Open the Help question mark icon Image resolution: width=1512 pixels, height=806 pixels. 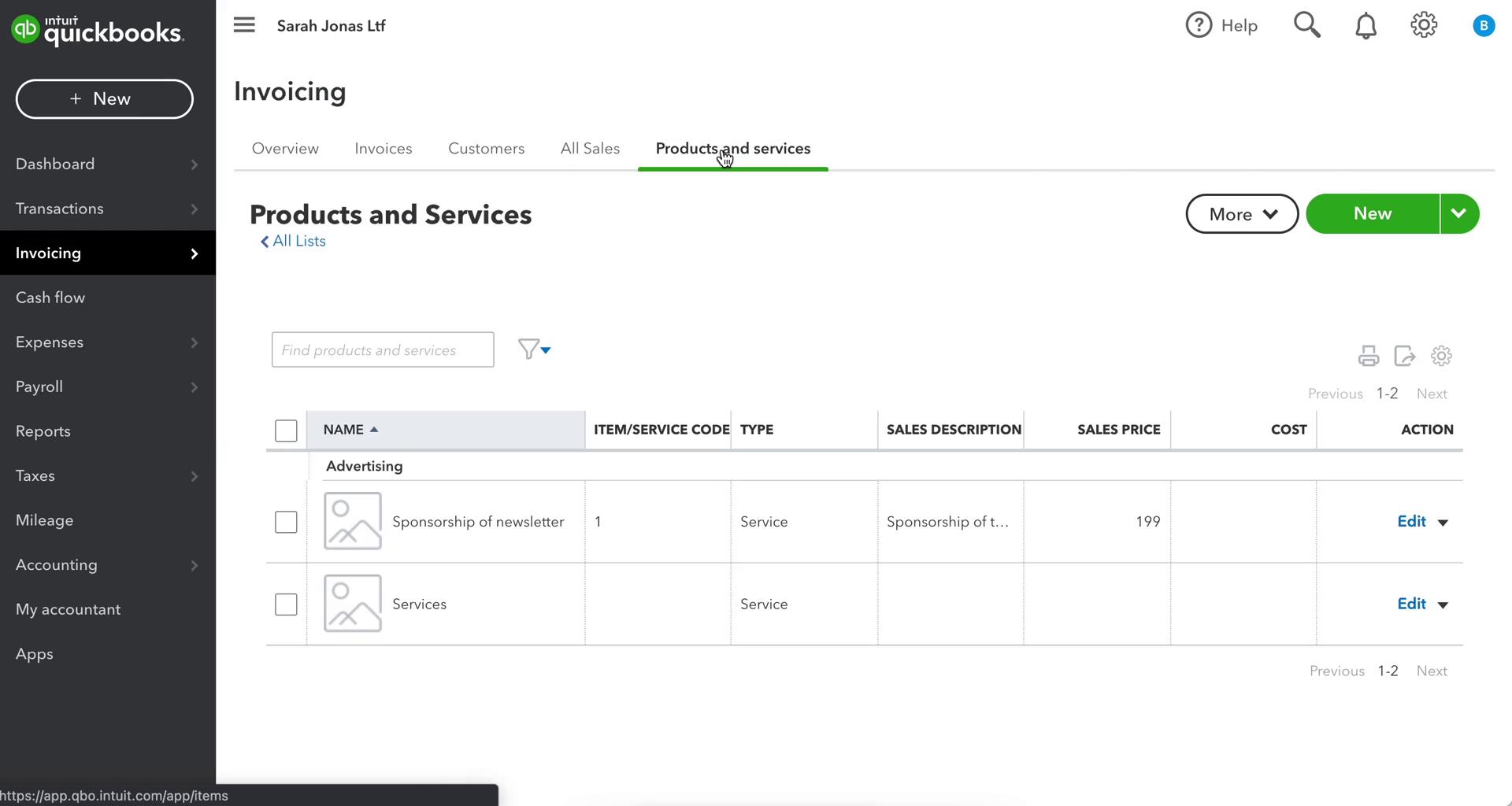coord(1199,25)
